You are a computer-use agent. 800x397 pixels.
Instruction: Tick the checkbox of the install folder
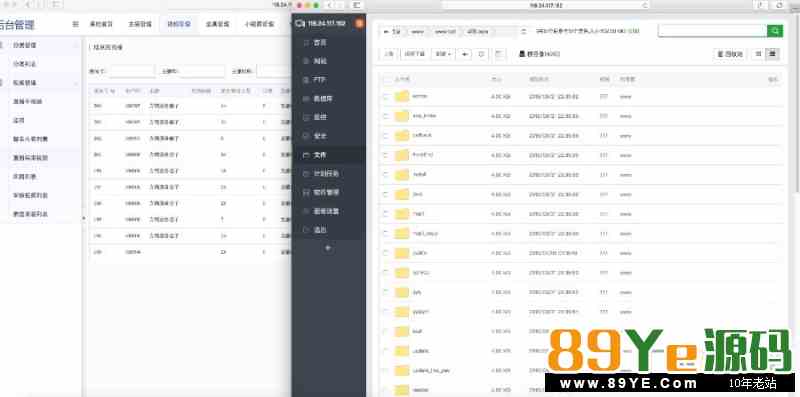pyautogui.click(x=386, y=175)
